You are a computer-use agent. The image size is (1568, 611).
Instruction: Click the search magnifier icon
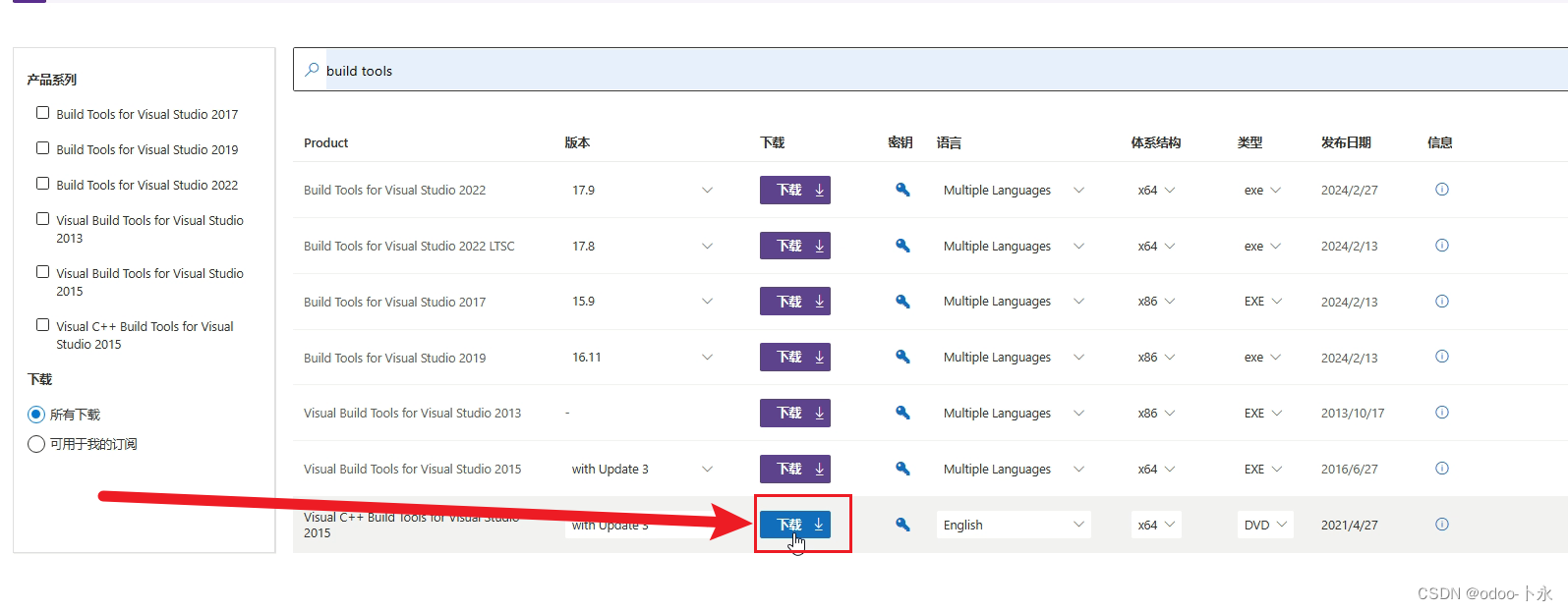[x=312, y=70]
